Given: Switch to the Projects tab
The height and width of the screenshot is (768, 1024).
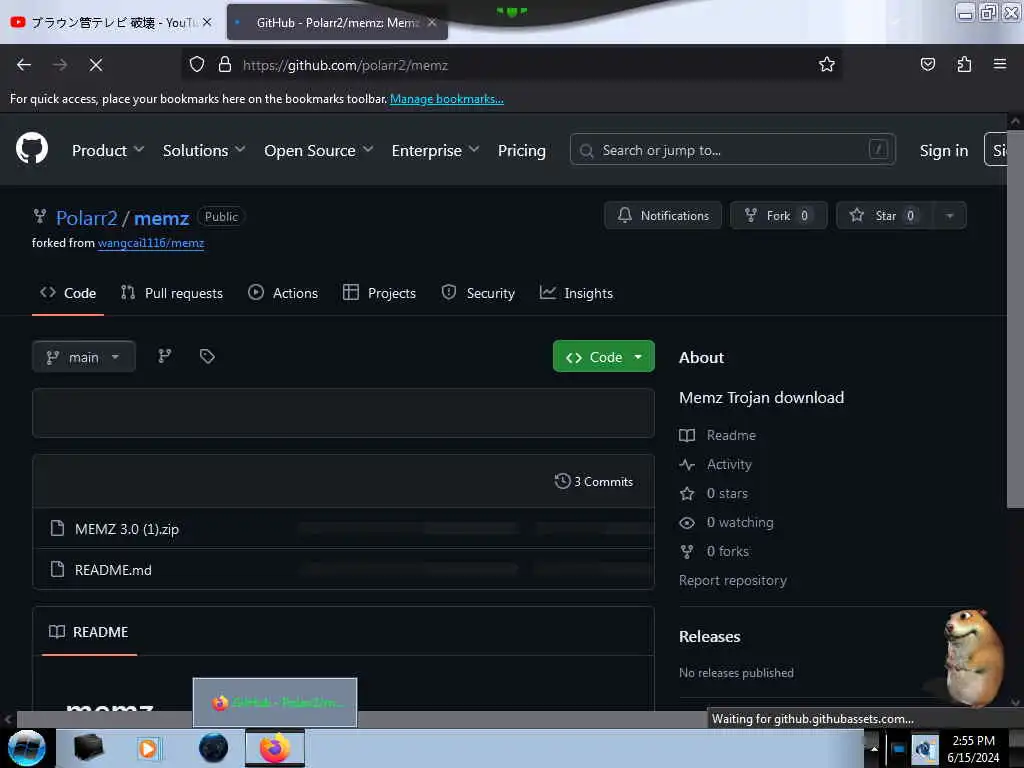Looking at the screenshot, I should pos(379,293).
